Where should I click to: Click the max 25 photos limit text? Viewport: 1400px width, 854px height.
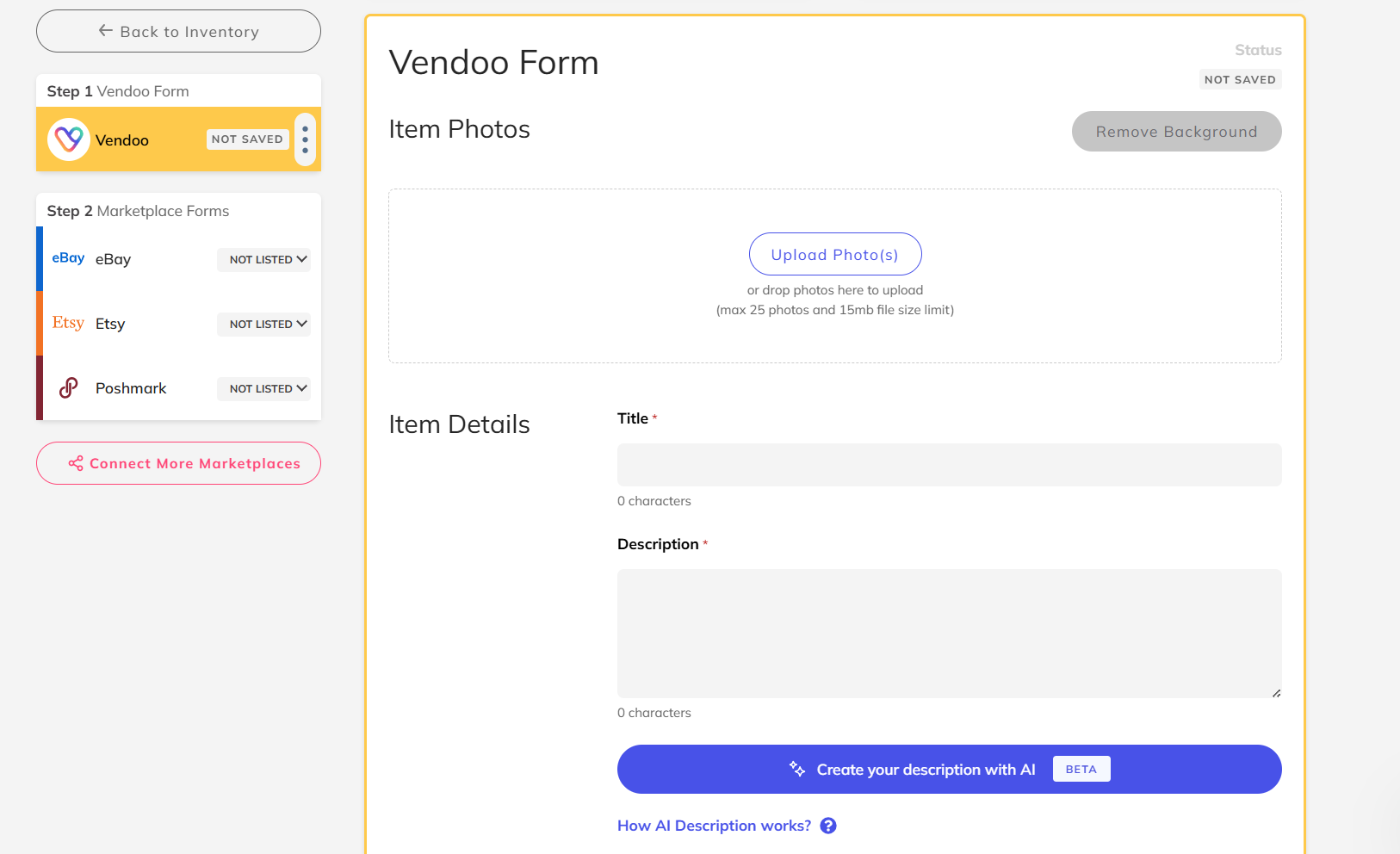point(835,310)
